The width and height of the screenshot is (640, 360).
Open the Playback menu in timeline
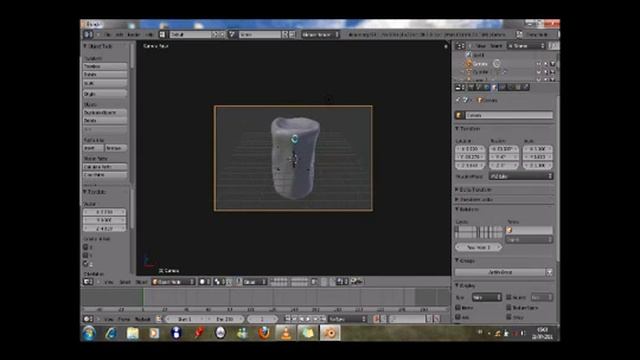pyautogui.click(x=143, y=319)
